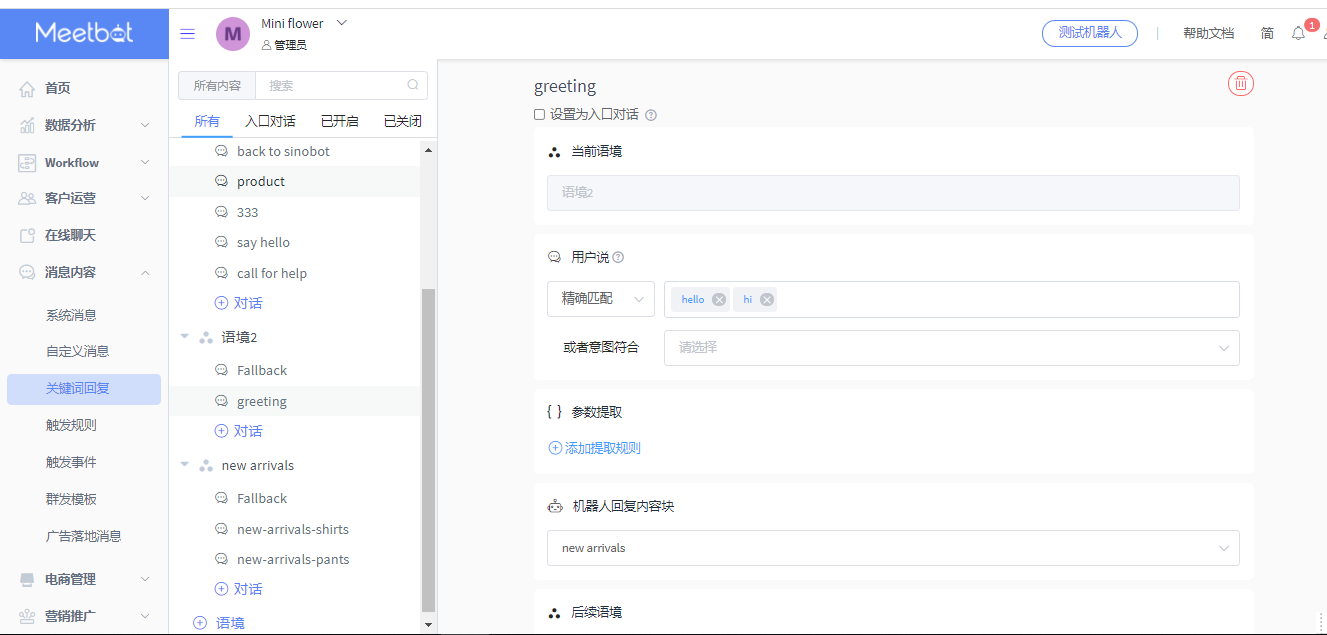Click plus icon for 添加提取规则
Screen dimensions: 1327x635
coord(555,448)
